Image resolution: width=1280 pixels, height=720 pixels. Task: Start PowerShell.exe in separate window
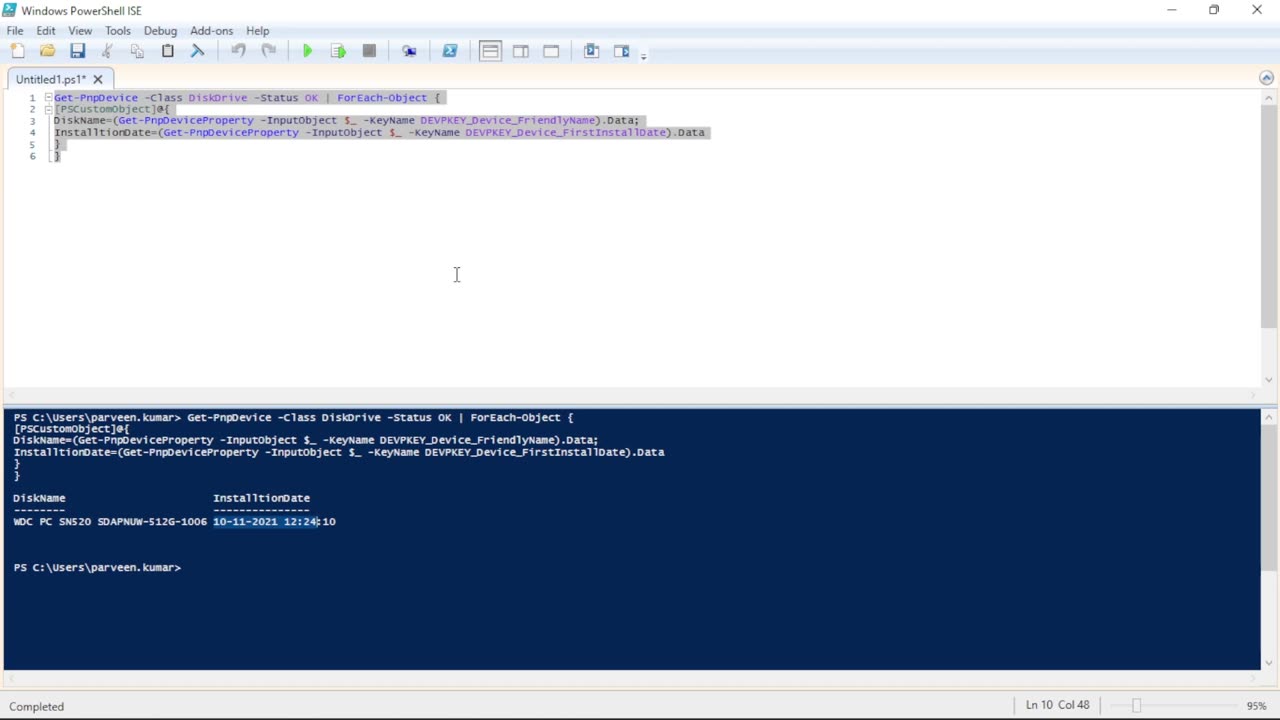click(x=449, y=51)
